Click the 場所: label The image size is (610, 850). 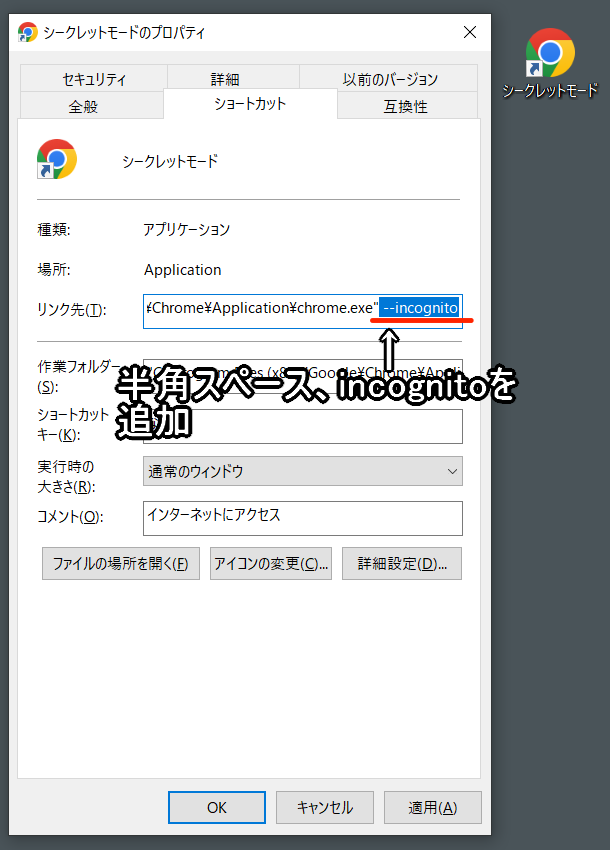pyautogui.click(x=54, y=269)
